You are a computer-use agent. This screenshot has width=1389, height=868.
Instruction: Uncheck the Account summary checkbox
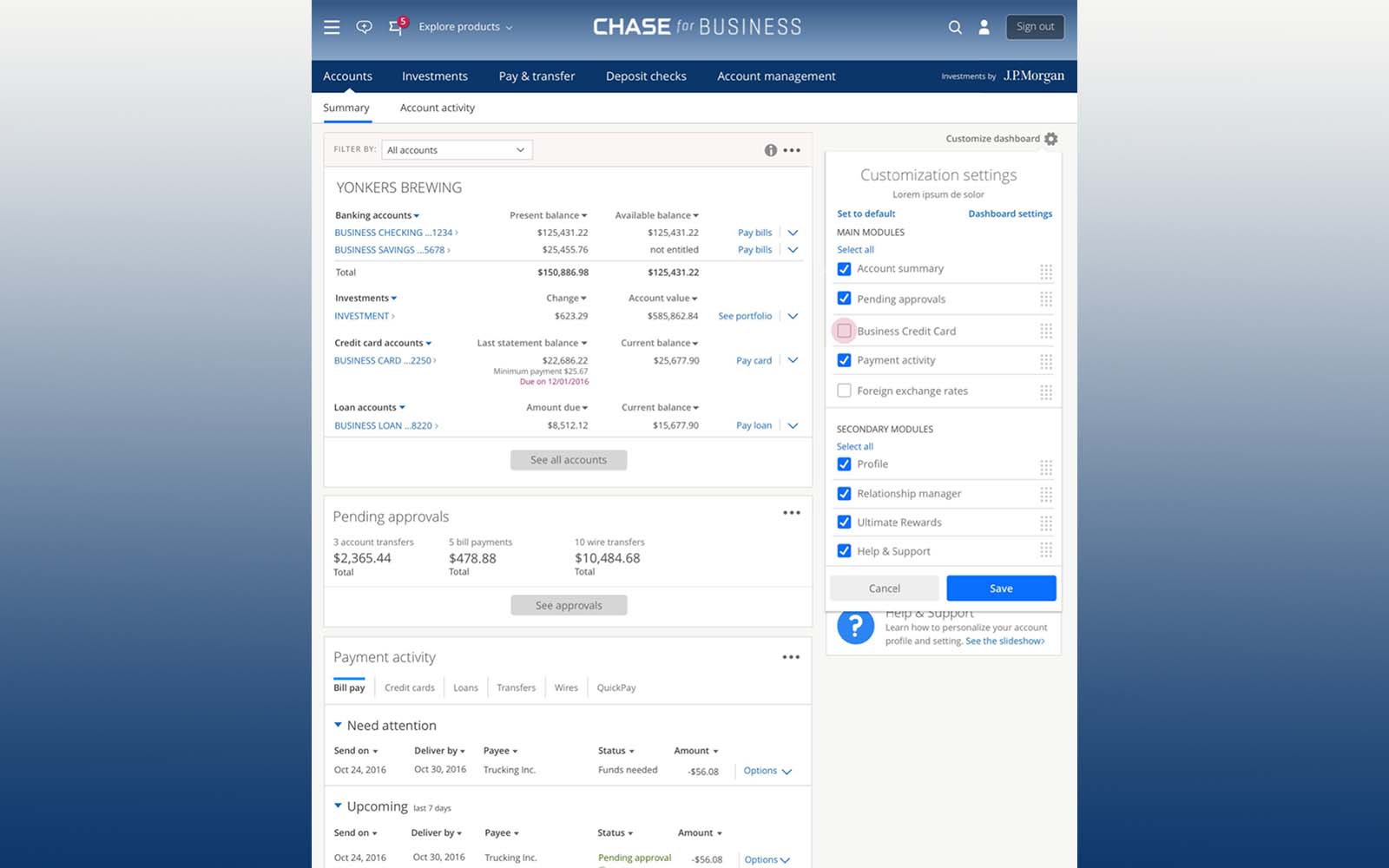coord(844,269)
